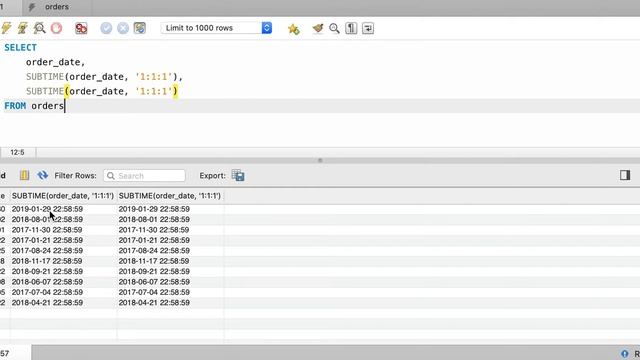Screen dimensions: 640x360
Task: Toggle the result side panel icon
Action: [x=625, y=175]
